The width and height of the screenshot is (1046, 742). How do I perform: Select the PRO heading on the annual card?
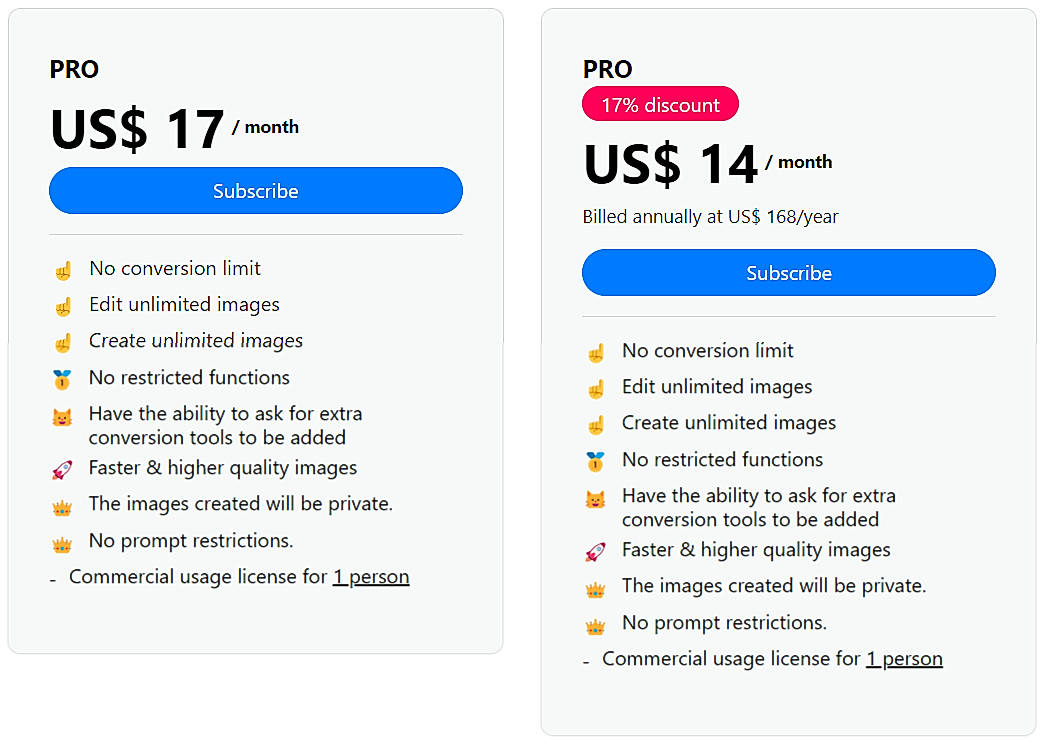tap(607, 69)
